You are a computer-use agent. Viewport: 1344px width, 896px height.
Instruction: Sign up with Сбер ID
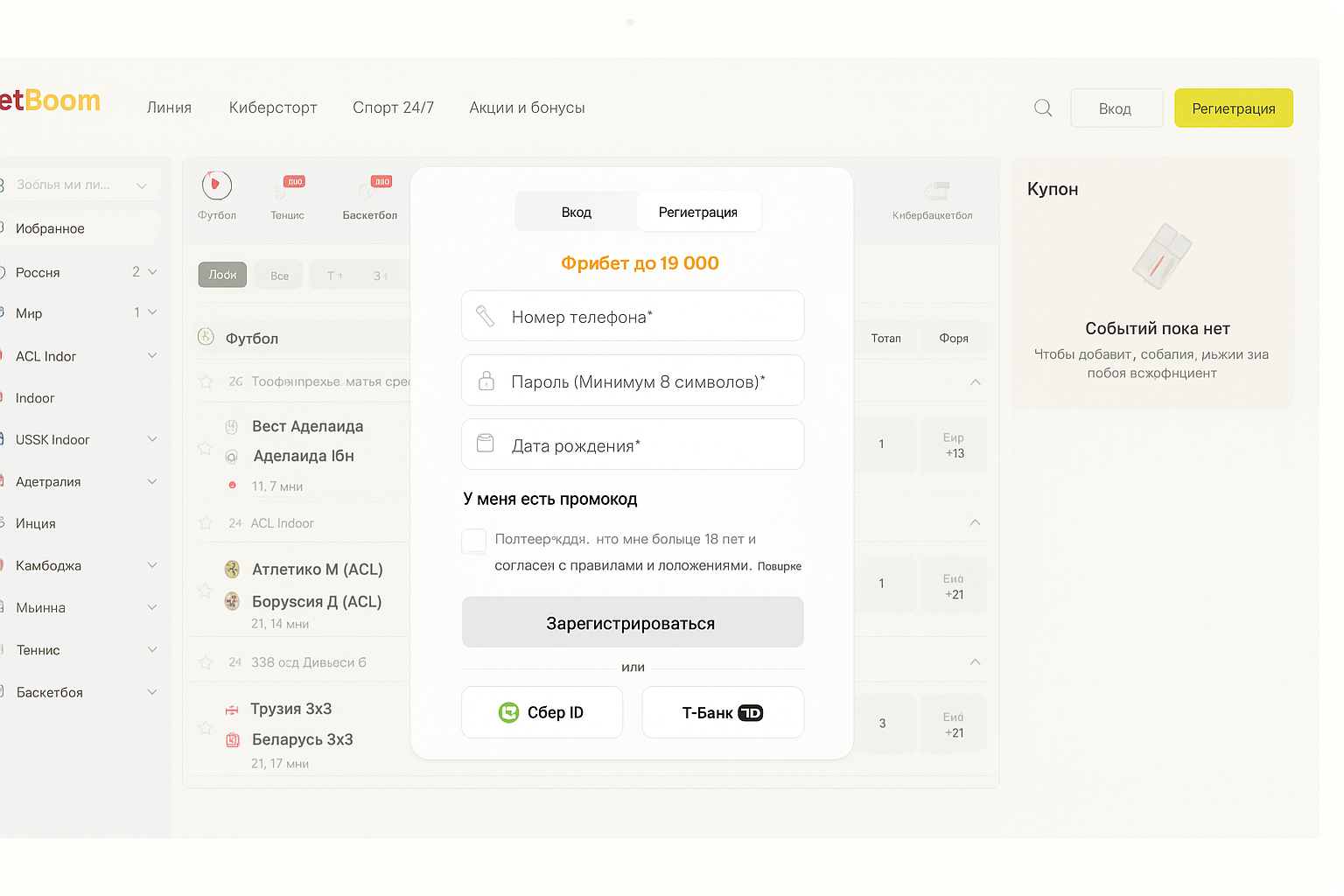[542, 712]
